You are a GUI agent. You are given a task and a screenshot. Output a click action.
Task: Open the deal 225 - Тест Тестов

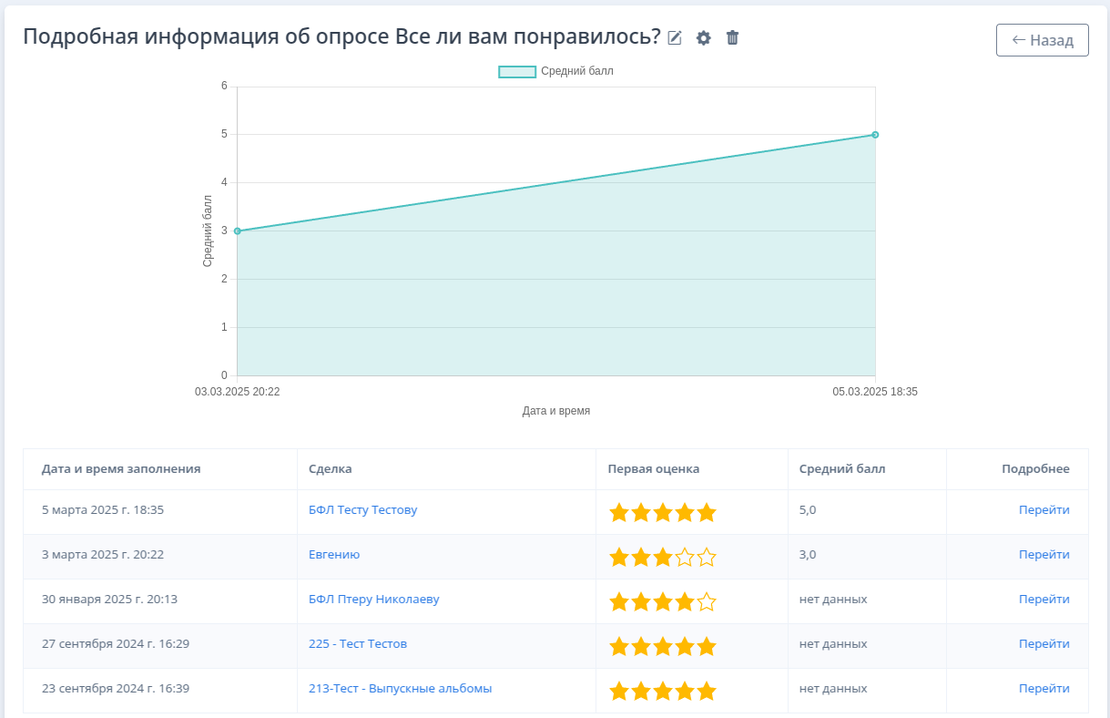point(358,644)
